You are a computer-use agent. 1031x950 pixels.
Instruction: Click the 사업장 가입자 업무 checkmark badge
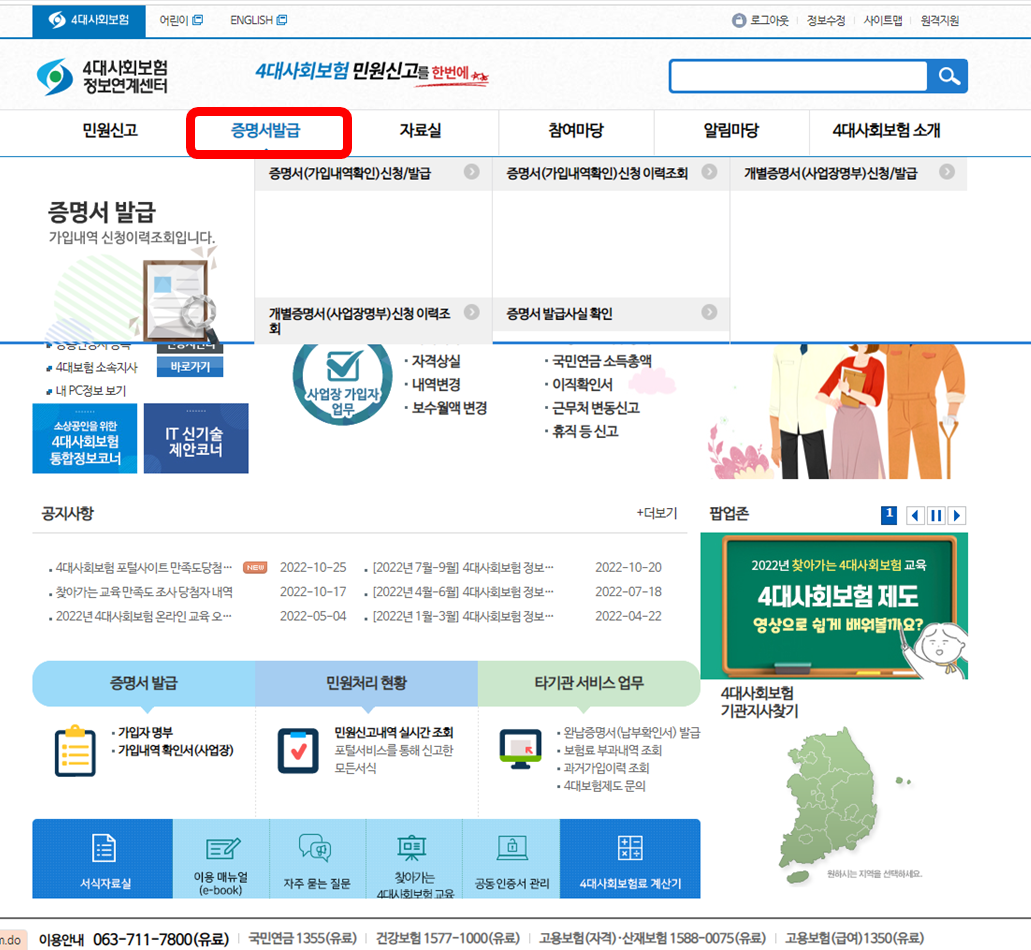tap(343, 380)
